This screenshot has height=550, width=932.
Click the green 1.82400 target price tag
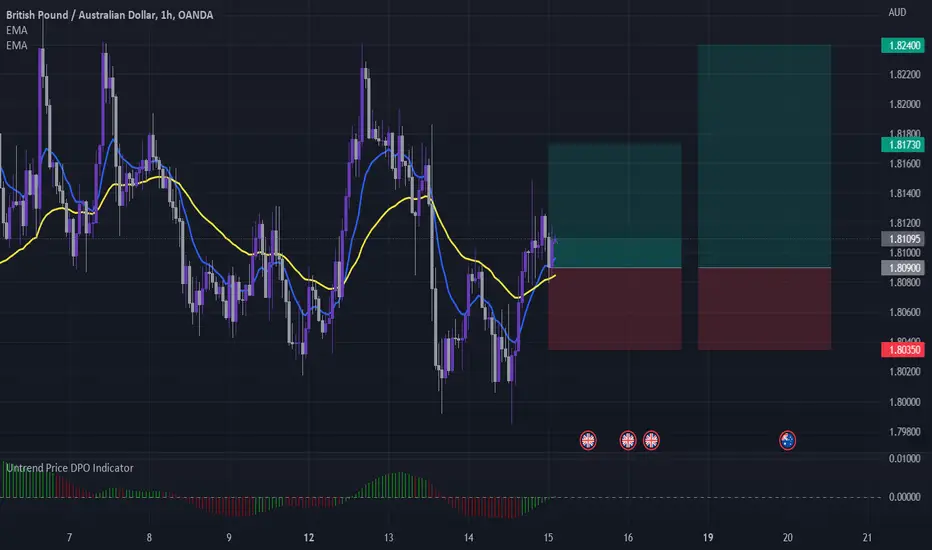point(903,45)
